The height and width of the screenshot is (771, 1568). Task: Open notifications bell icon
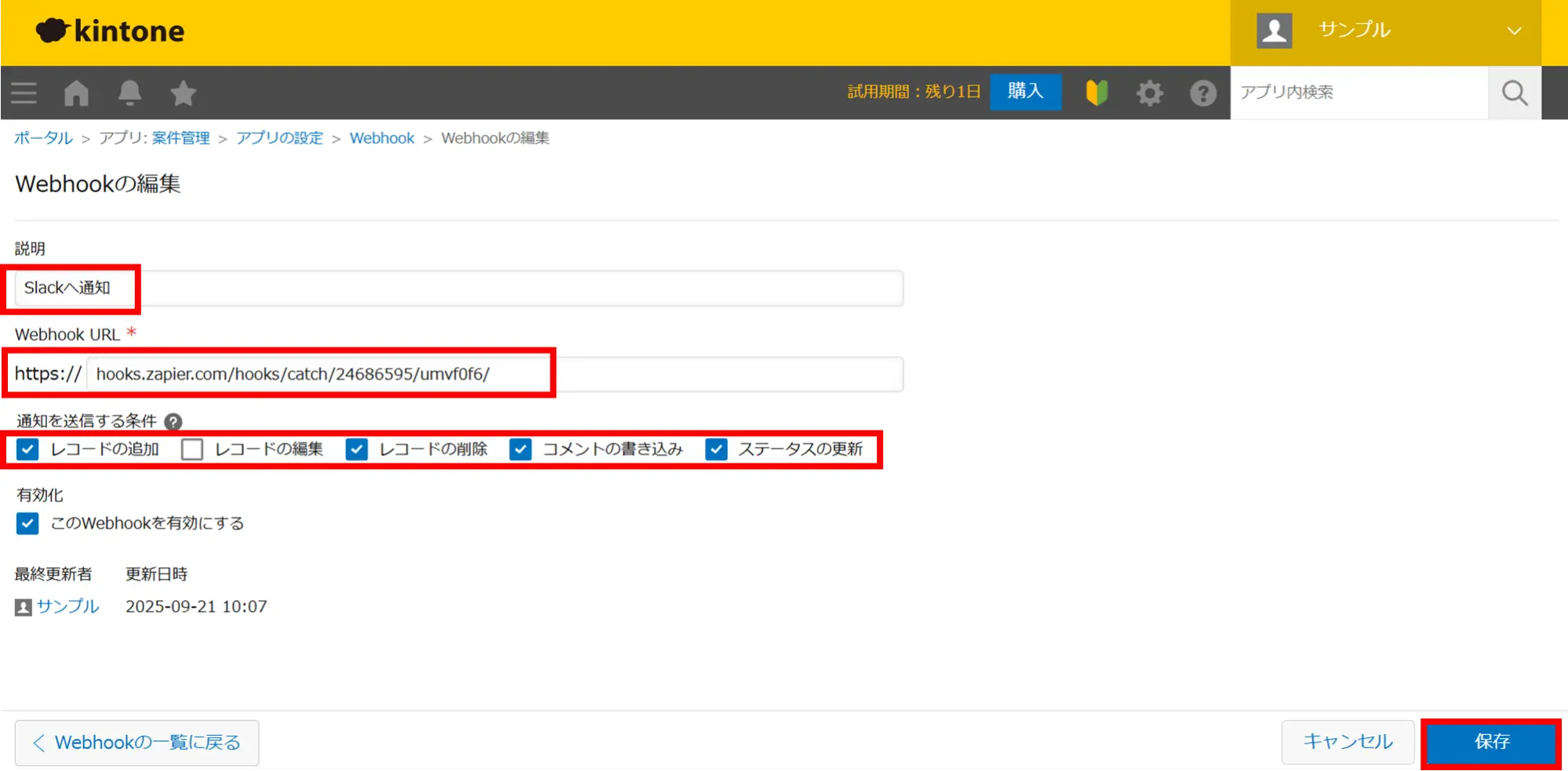(129, 93)
